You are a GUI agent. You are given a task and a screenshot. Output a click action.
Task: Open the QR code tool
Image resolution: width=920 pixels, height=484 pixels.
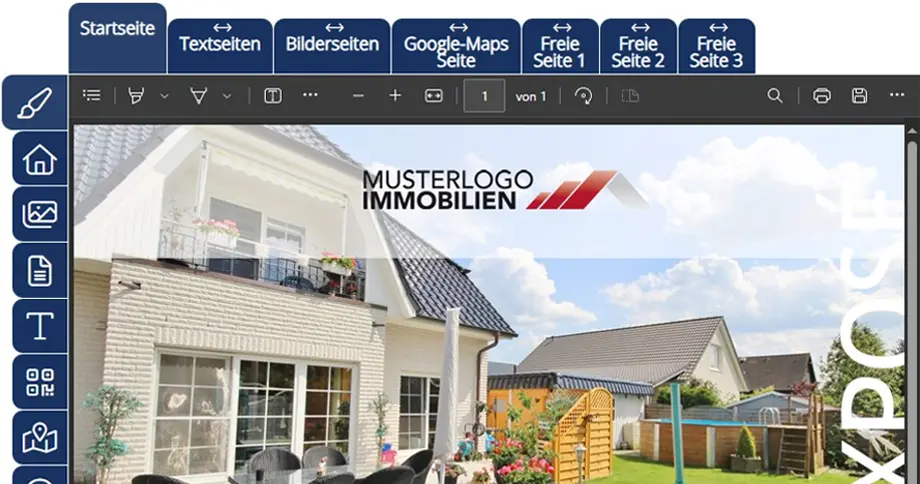coord(40,382)
